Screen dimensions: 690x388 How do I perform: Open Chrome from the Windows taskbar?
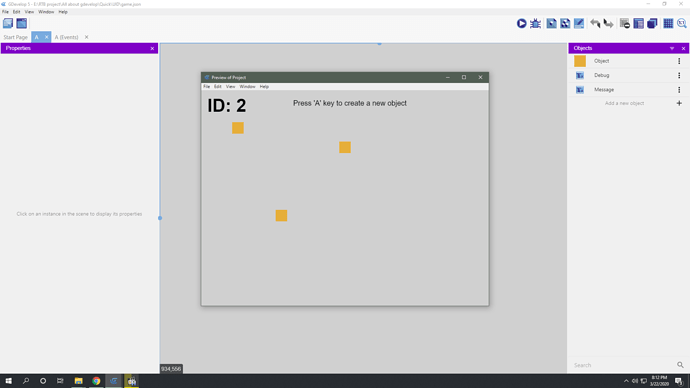[96, 381]
